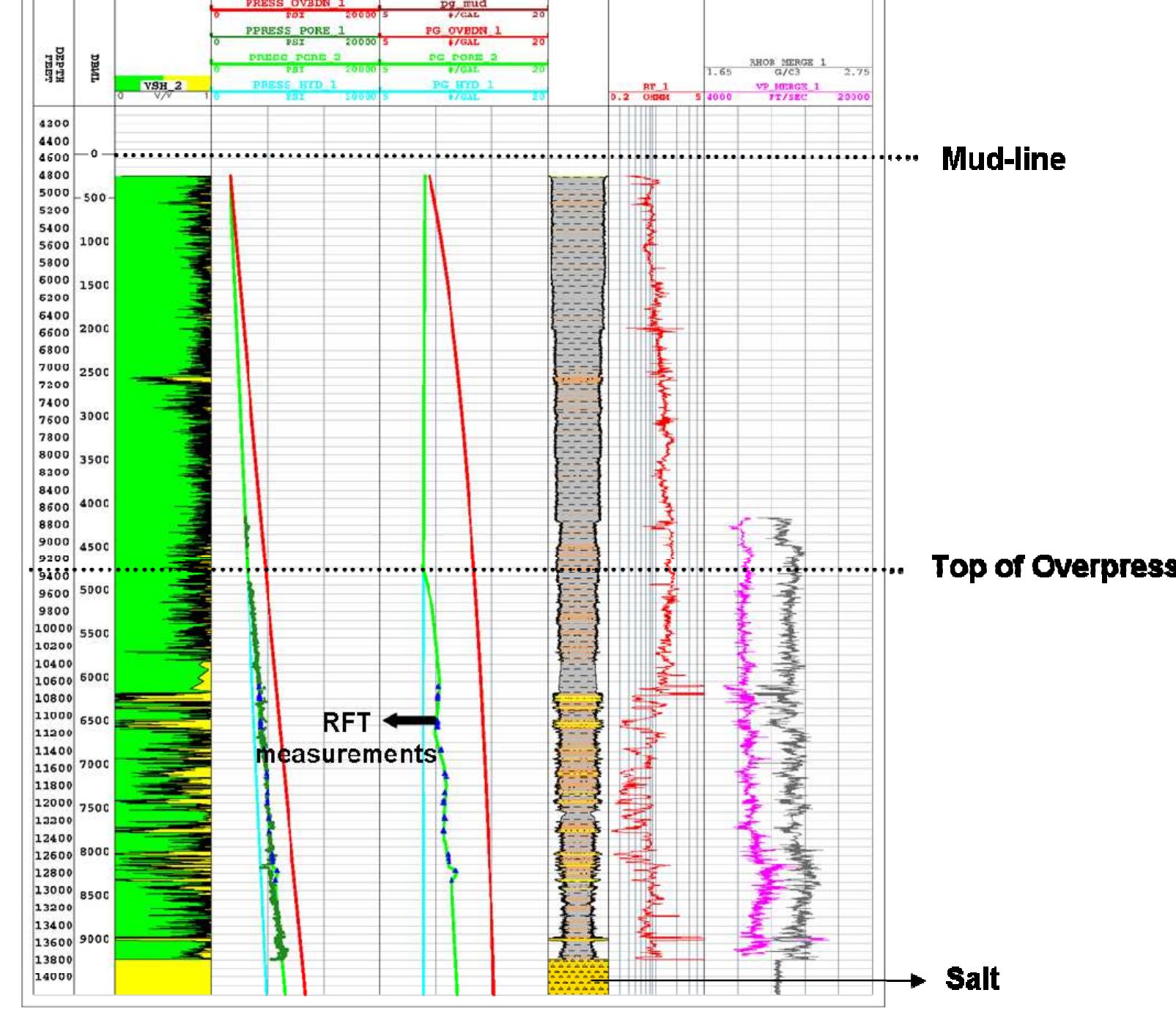This screenshot has height=1009, width=1176.
Task: Click the 5000 value in DBML column
Action: pyautogui.click(x=95, y=590)
